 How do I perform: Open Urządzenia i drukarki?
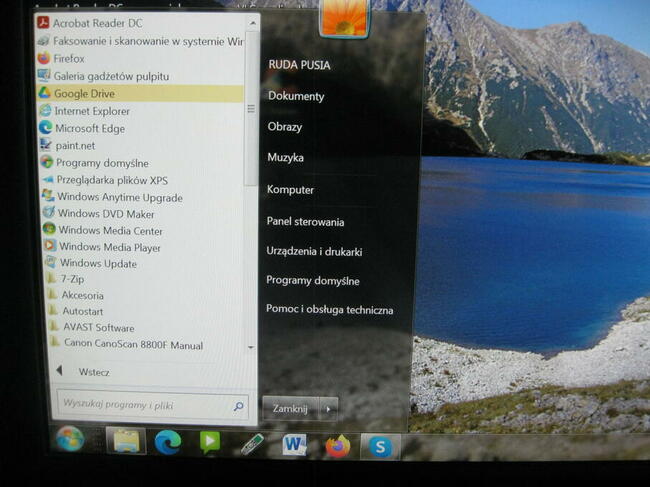(314, 252)
